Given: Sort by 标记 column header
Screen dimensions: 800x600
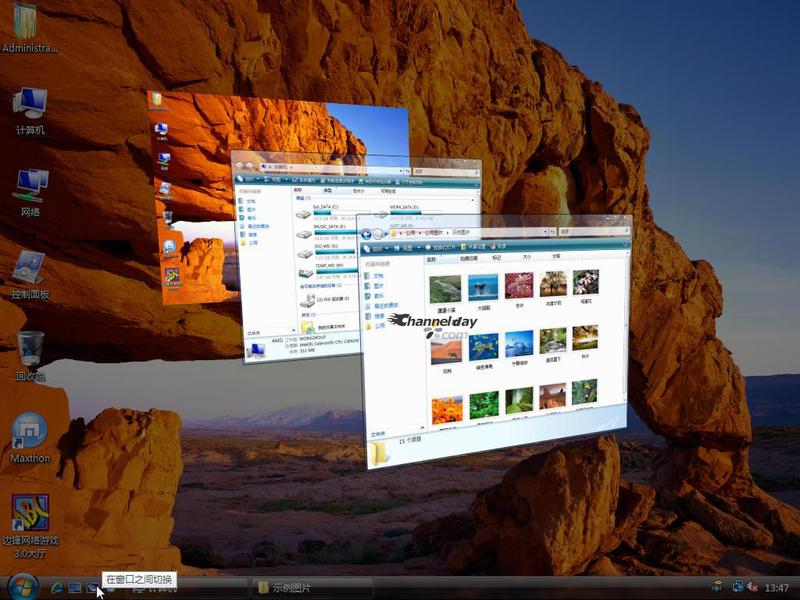Looking at the screenshot, I should pyautogui.click(x=496, y=258).
